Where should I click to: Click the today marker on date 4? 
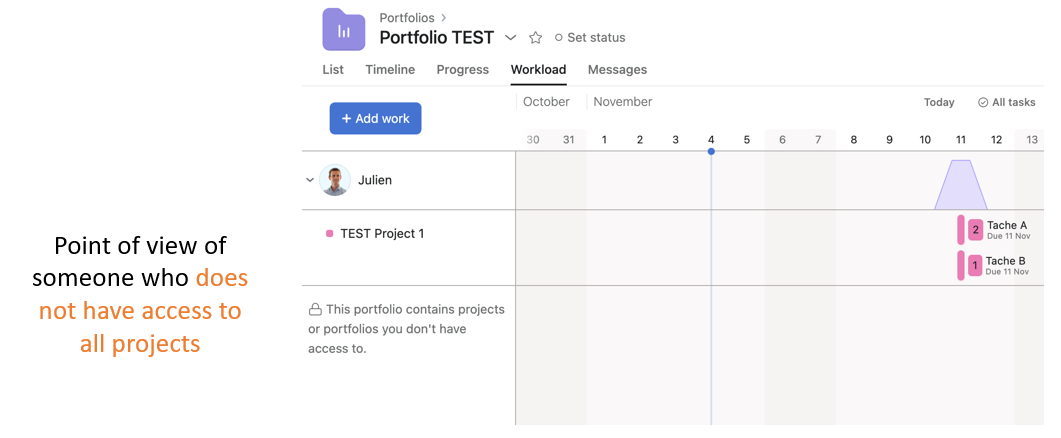click(711, 151)
